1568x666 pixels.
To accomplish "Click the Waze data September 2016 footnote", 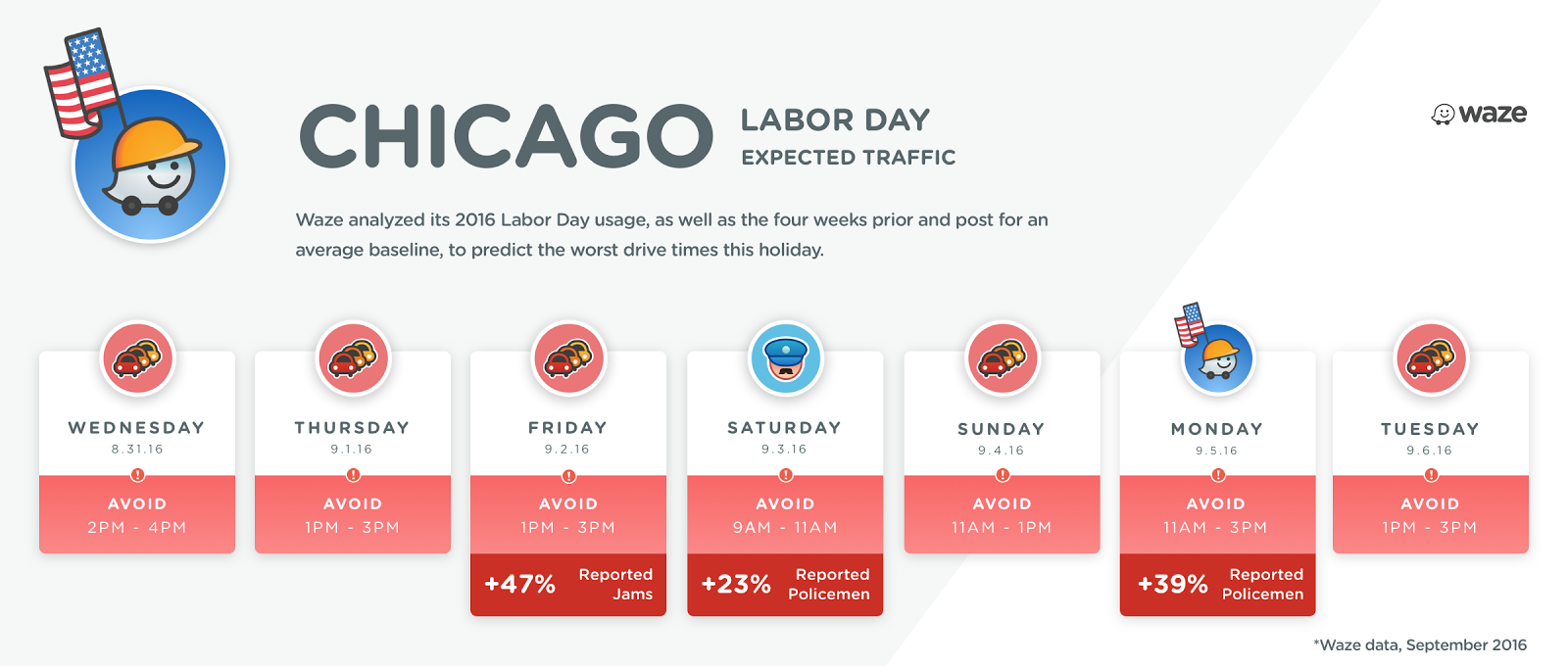I will 1420,644.
